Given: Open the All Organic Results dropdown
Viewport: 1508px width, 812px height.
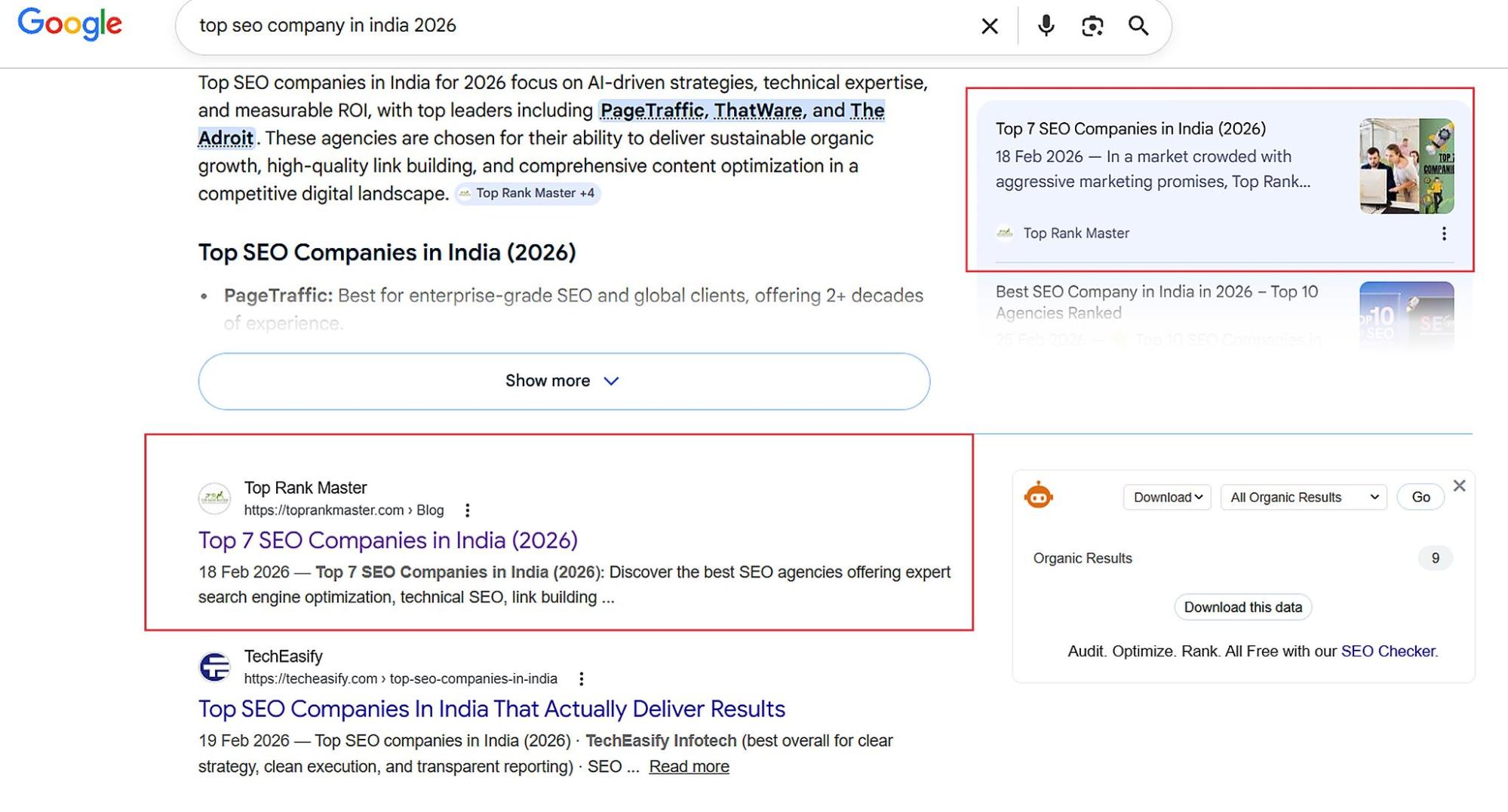Looking at the screenshot, I should coord(1303,497).
